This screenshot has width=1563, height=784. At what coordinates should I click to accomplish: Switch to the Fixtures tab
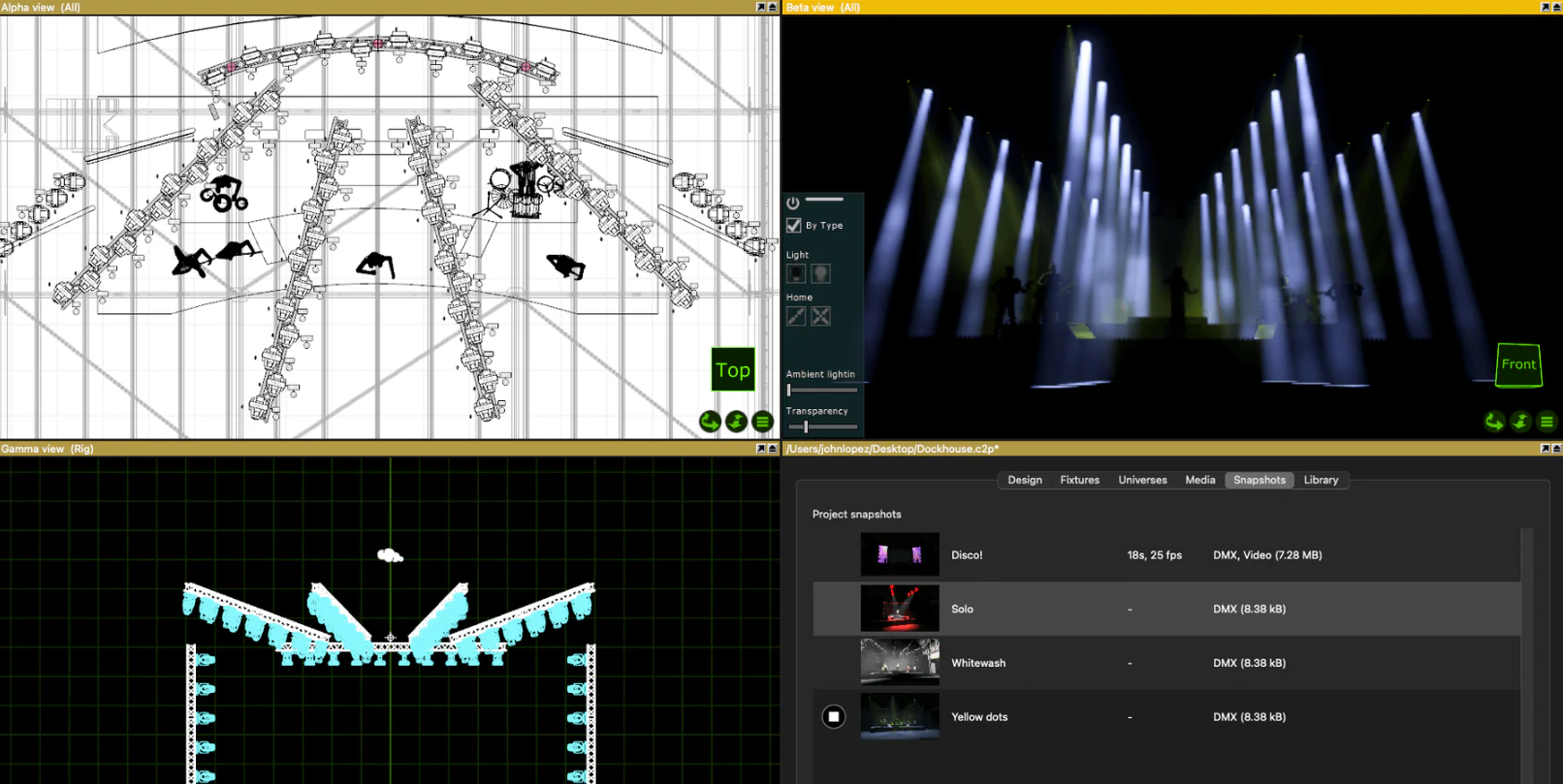coord(1079,480)
